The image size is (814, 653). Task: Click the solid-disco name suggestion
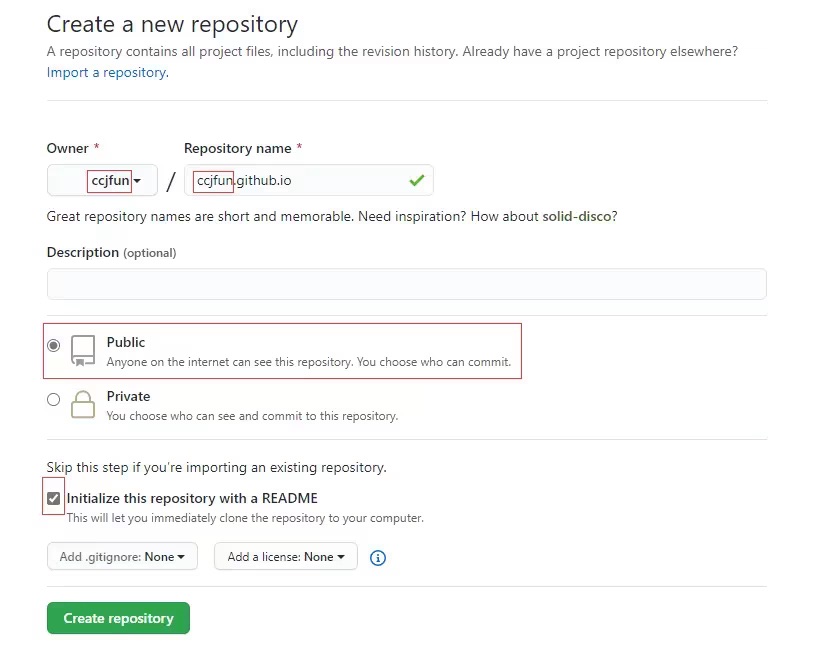tap(576, 216)
